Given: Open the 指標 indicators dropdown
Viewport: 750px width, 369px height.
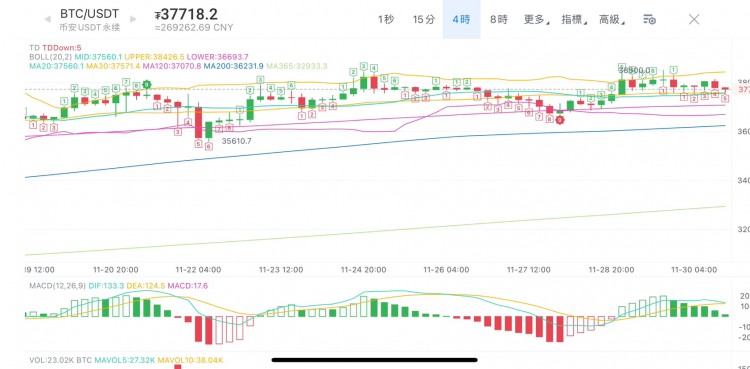Looking at the screenshot, I should 574,20.
